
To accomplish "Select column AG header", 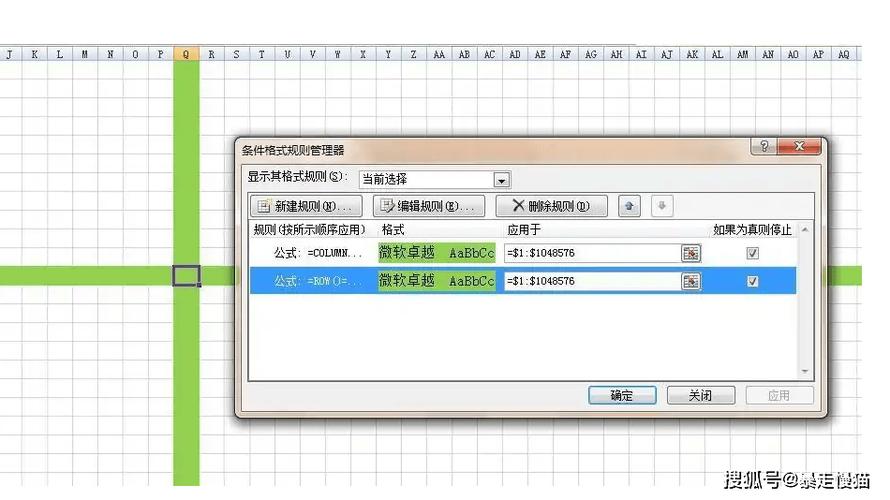I will coord(591,54).
